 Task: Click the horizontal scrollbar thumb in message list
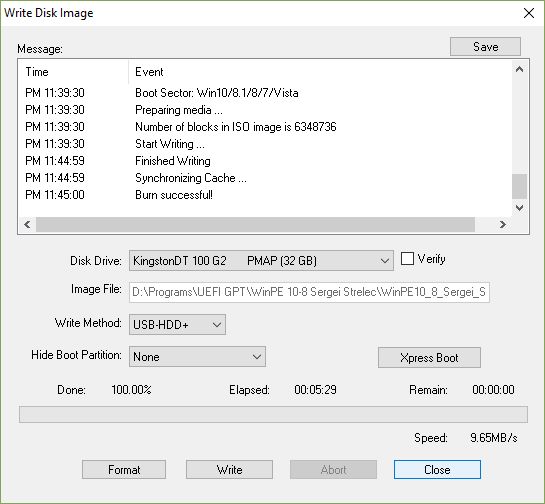(x=255, y=225)
